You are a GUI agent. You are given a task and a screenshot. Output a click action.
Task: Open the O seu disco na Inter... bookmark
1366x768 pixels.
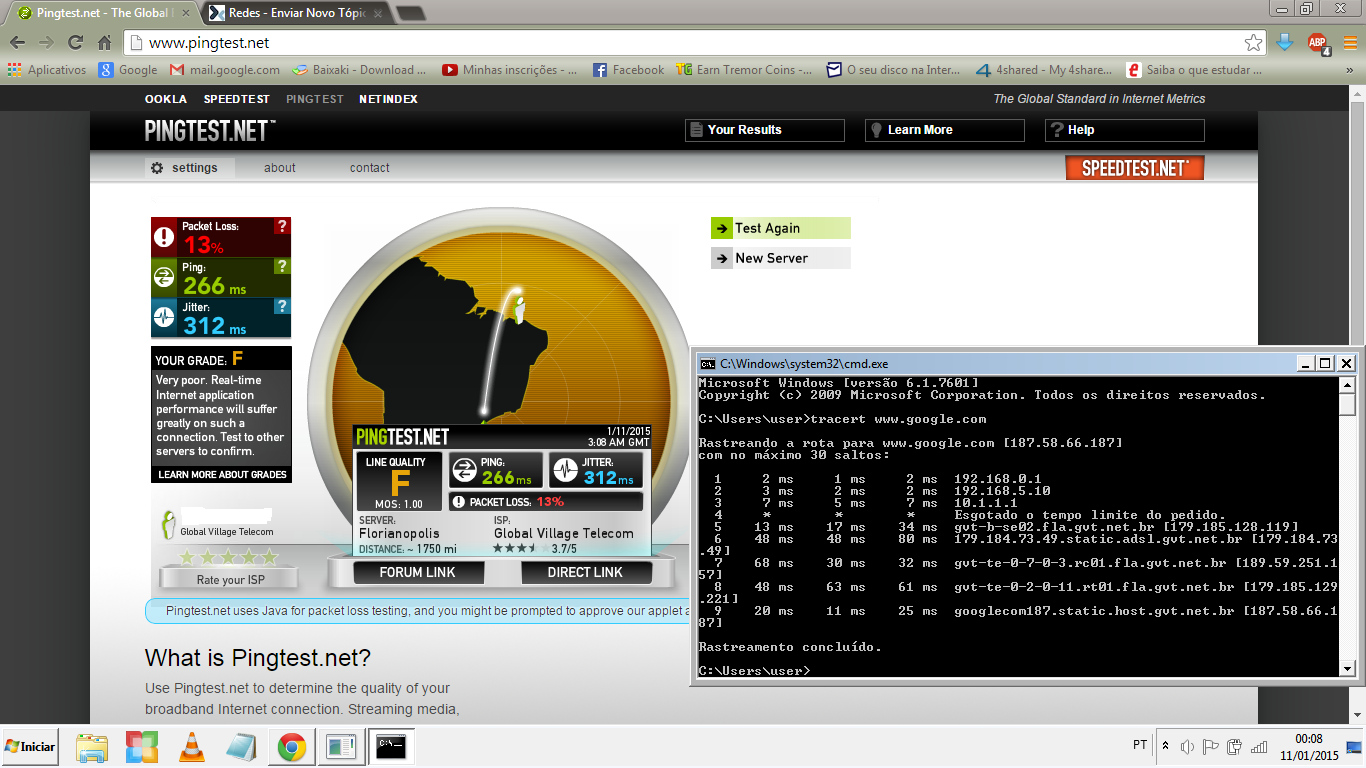click(893, 70)
